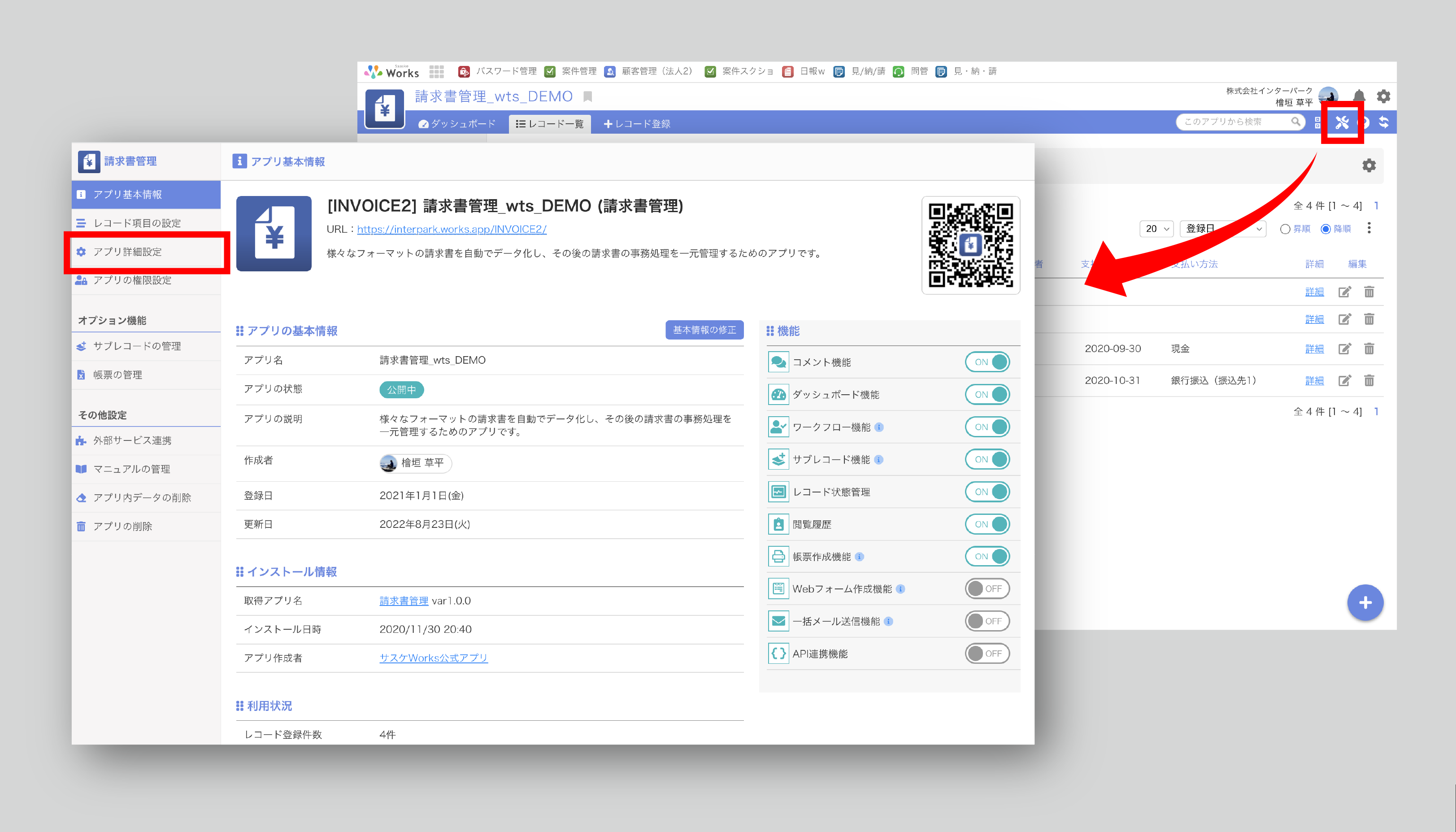Open the 20 per-page dropdown
Viewport: 1456px width, 832px height.
tap(1157, 229)
